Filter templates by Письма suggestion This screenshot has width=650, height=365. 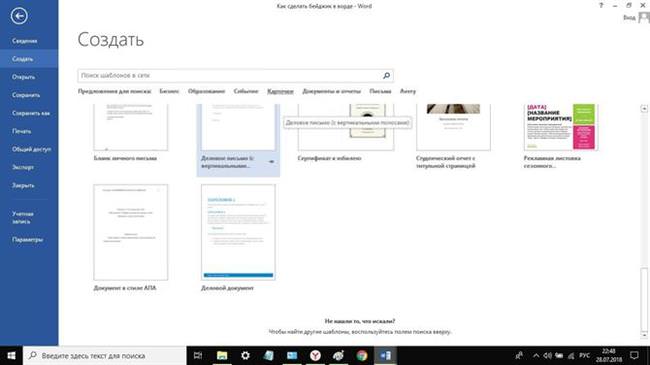coord(380,91)
